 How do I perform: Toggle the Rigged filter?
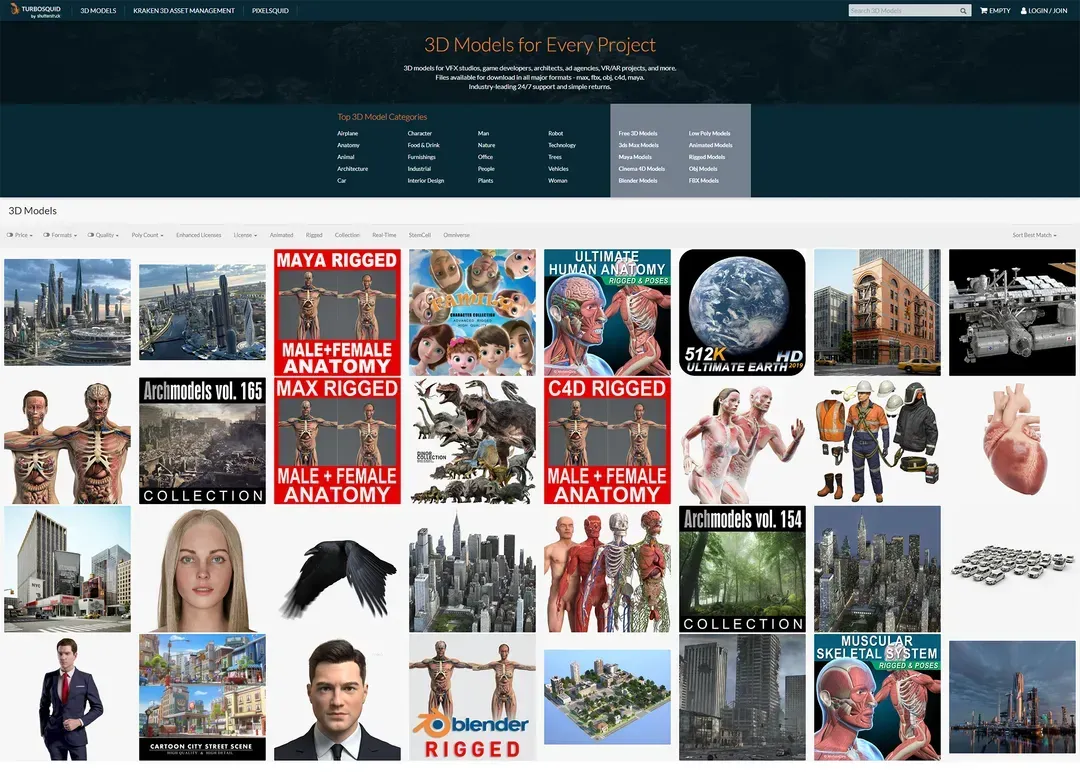click(x=314, y=235)
